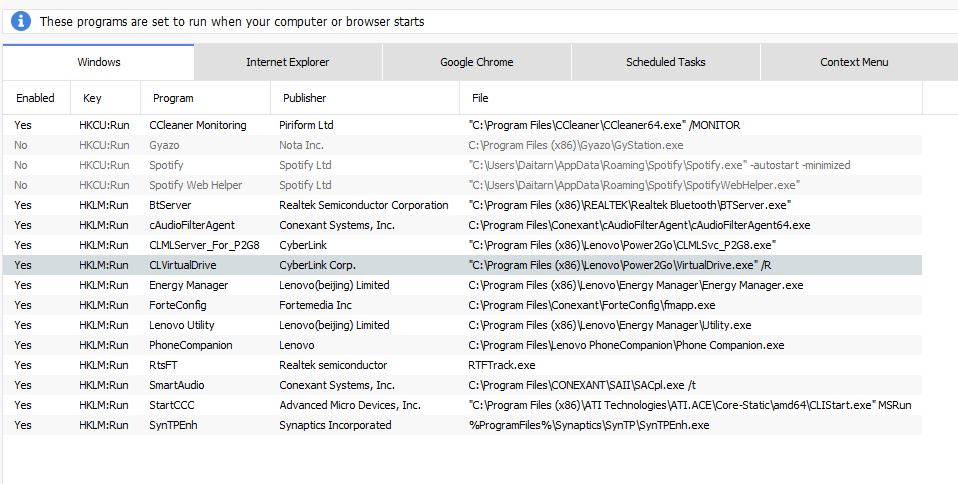Select the CCleaner Monitoring entry

click(x=463, y=125)
